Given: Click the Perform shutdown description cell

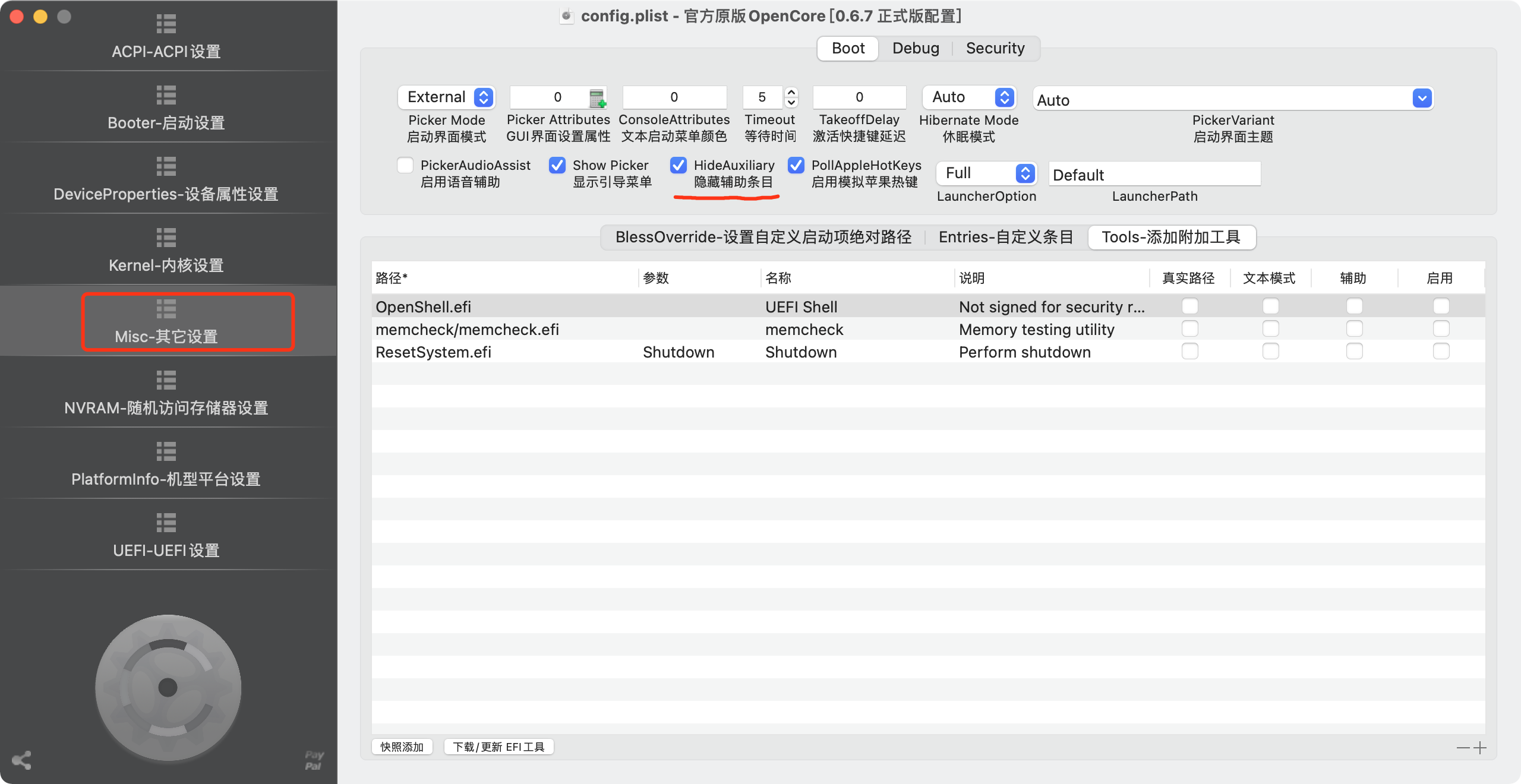Looking at the screenshot, I should [1051, 352].
